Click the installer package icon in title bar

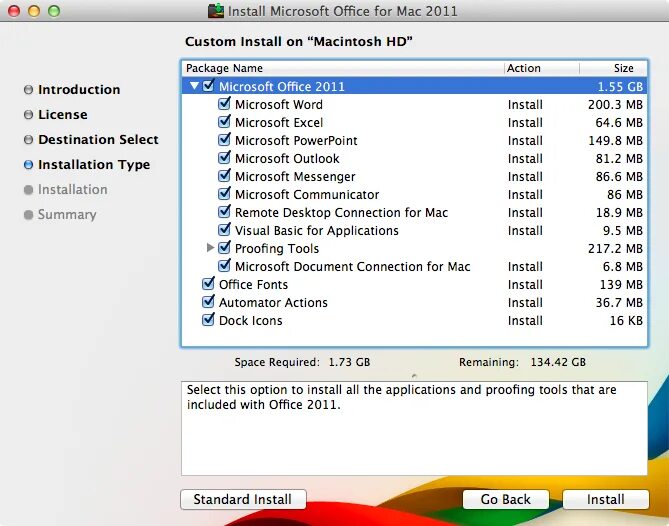216,11
